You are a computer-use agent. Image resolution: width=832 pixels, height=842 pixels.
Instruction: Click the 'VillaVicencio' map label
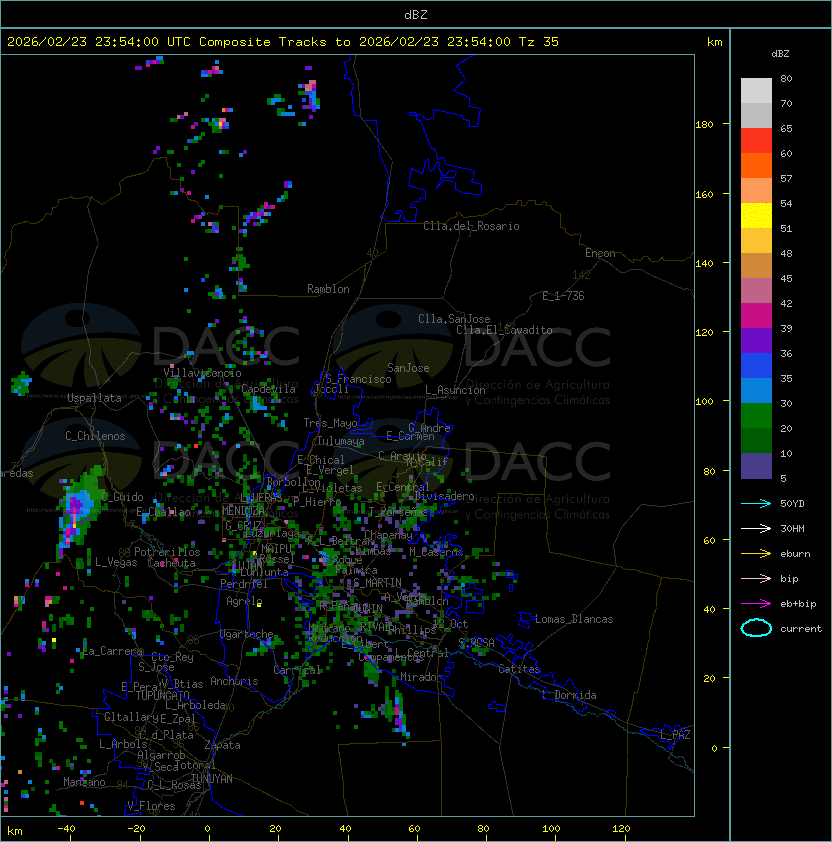[202, 373]
